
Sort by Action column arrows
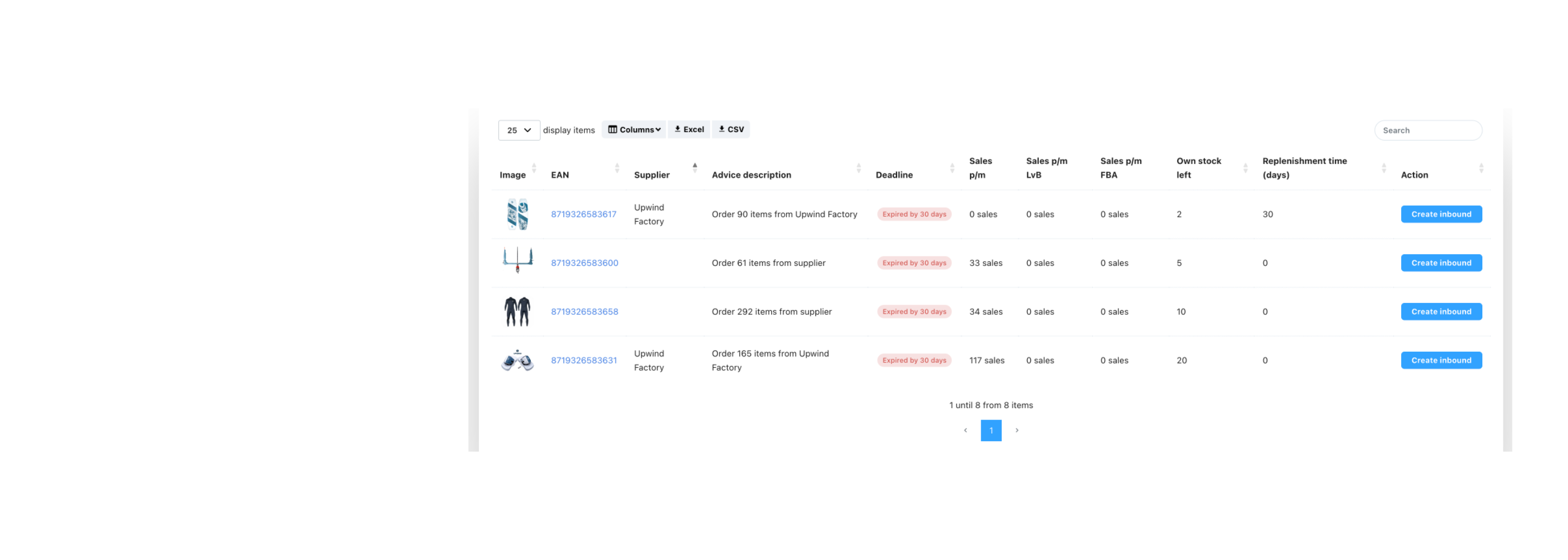click(x=1481, y=168)
